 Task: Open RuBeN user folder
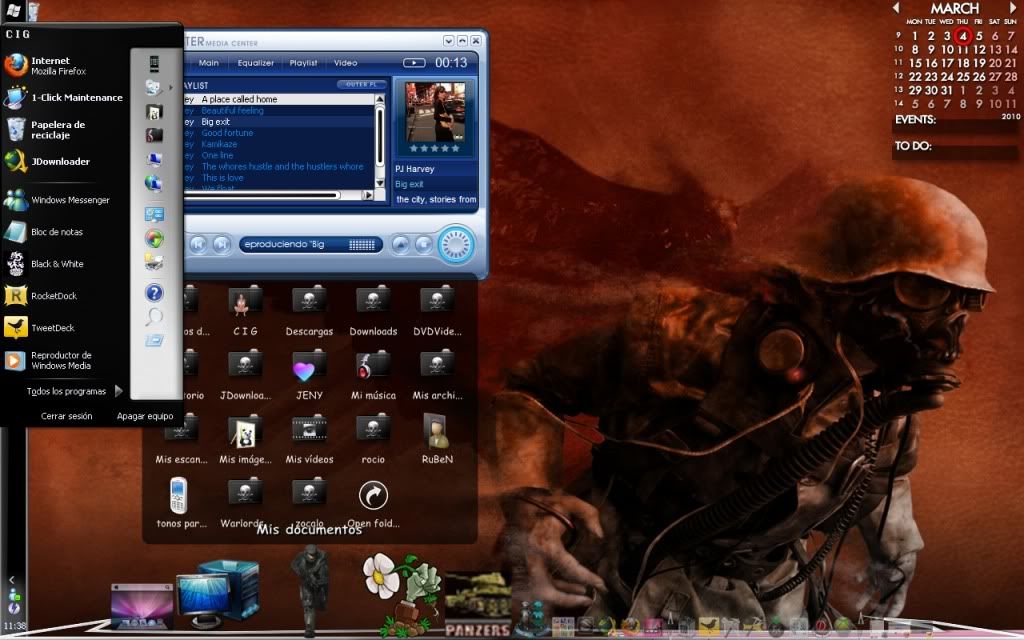pos(438,439)
